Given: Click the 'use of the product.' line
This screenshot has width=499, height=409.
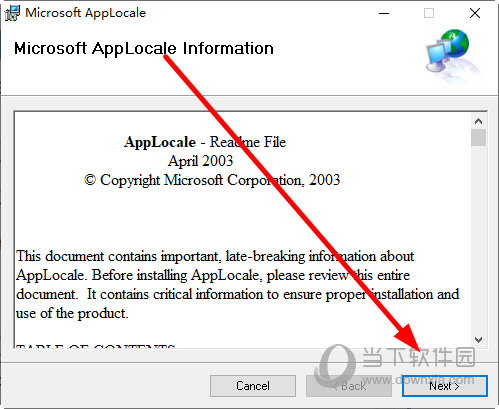Looking at the screenshot, I should pyautogui.click(x=72, y=313).
